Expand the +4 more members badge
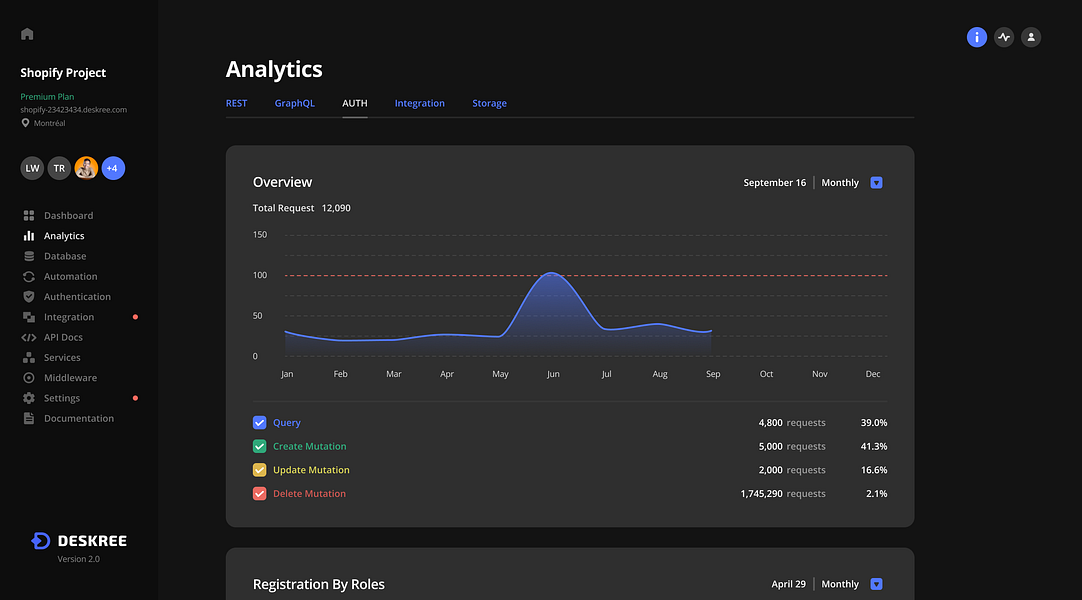 112,168
